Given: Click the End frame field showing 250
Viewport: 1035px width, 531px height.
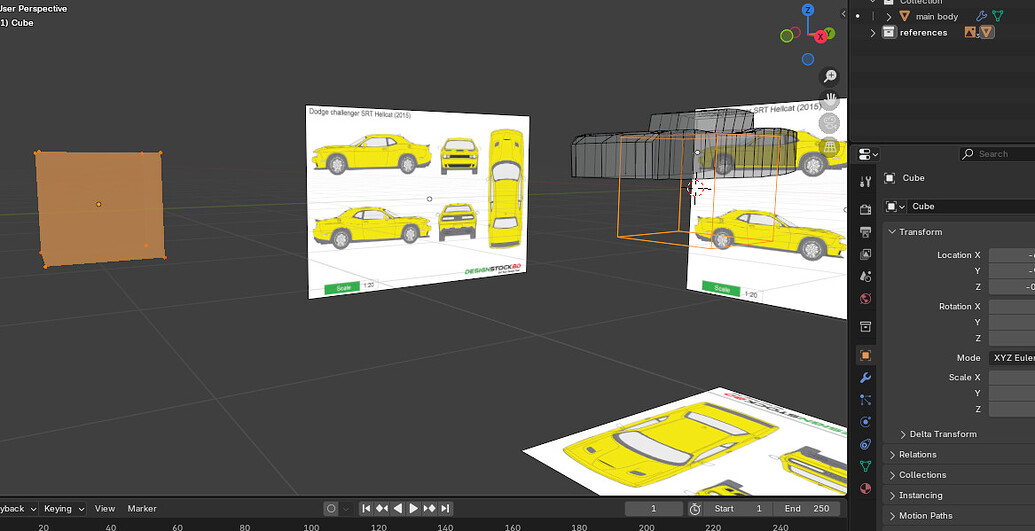Looking at the screenshot, I should tap(807, 509).
